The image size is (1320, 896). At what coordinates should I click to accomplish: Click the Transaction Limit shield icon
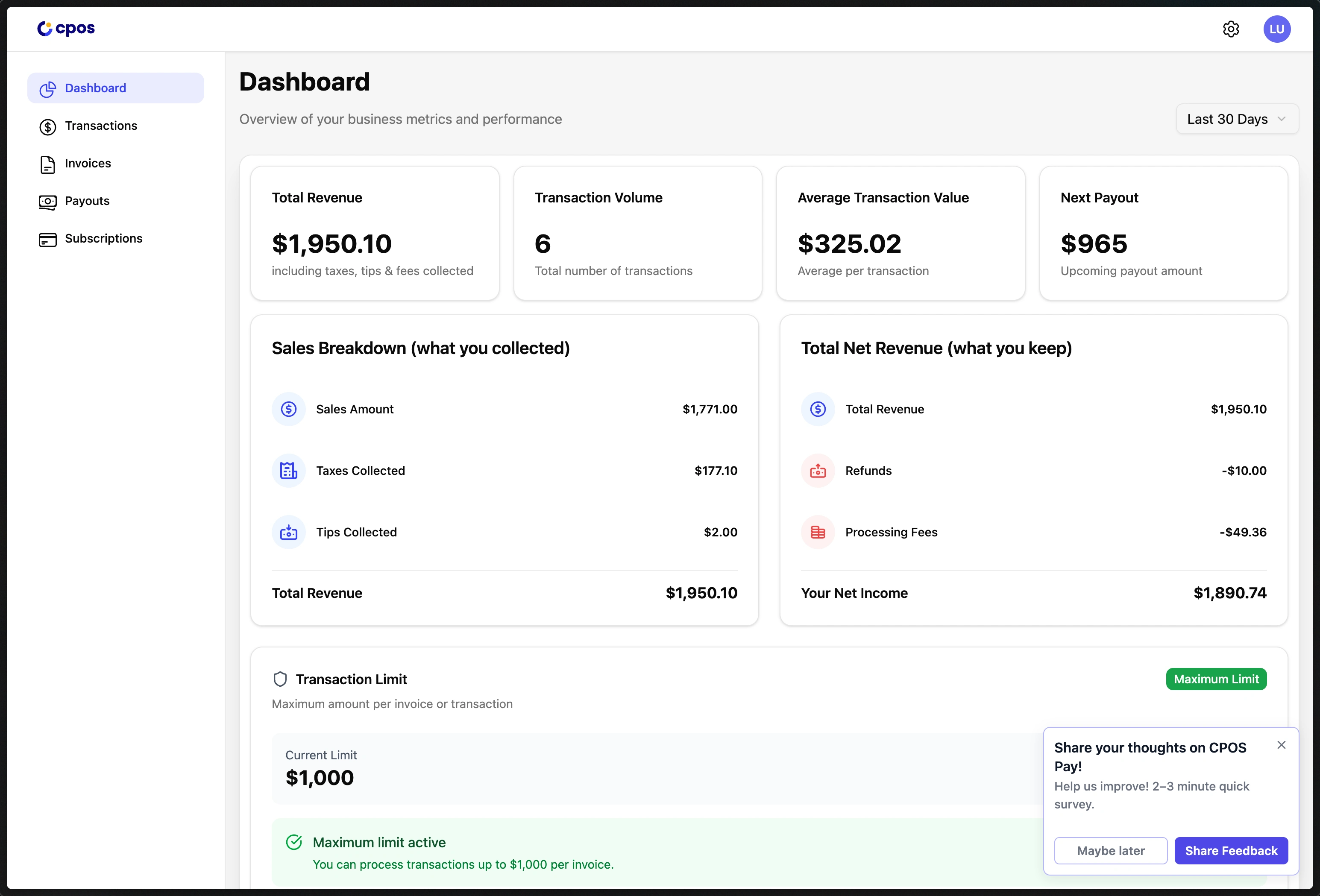tap(281, 679)
